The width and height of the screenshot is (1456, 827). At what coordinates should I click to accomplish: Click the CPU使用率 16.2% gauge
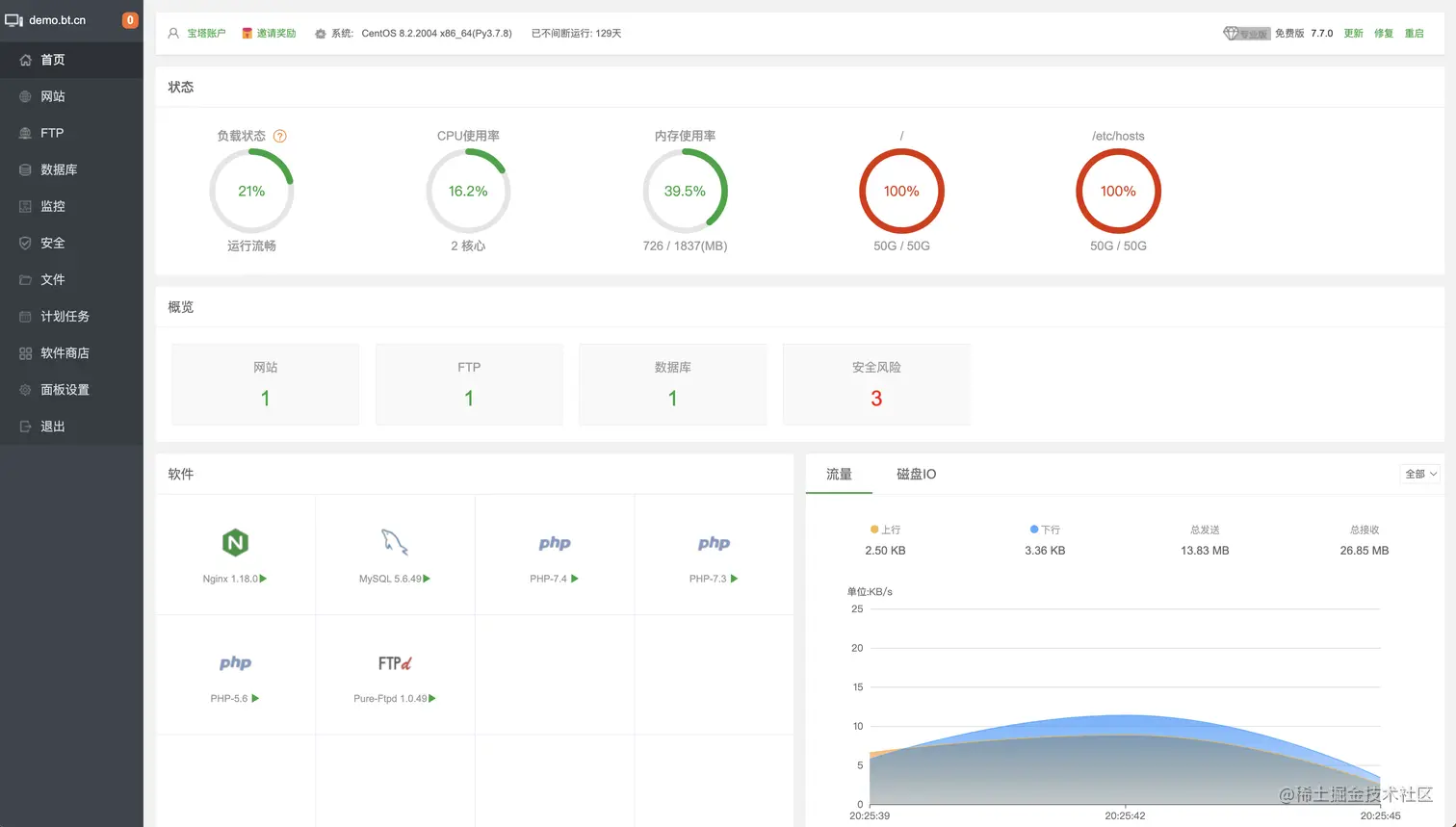click(468, 191)
